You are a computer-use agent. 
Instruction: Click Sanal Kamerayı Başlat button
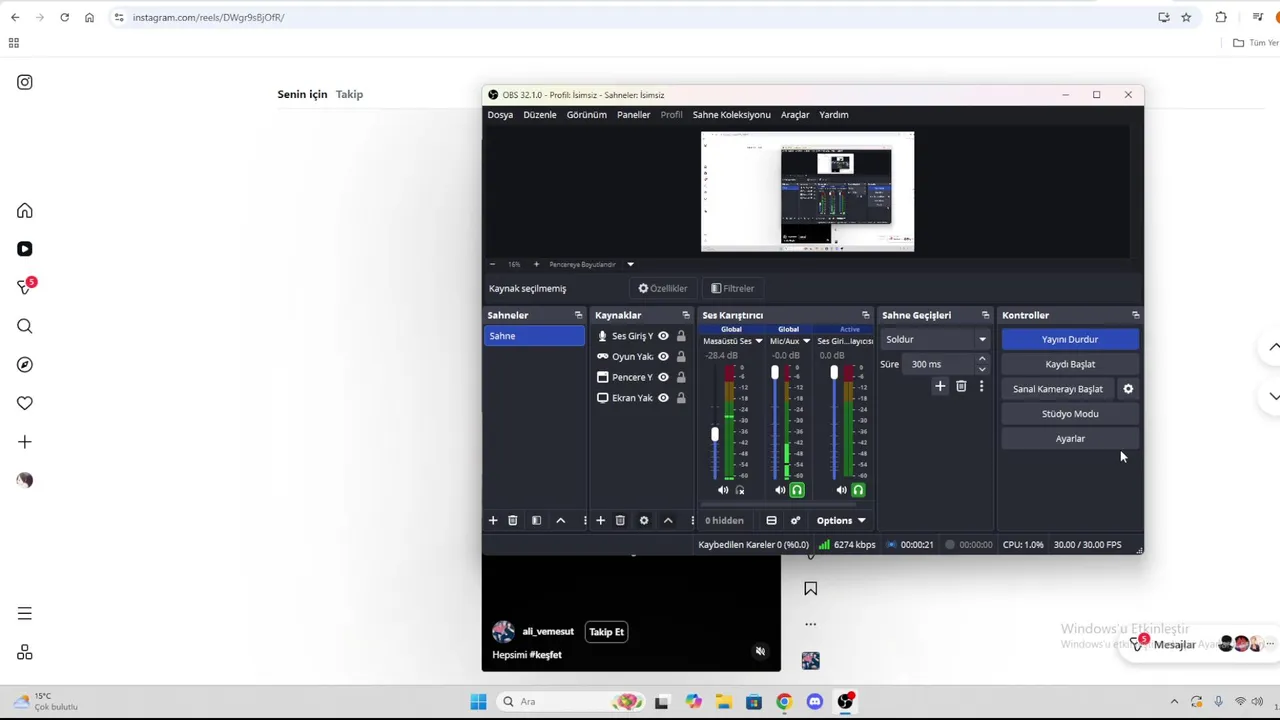tap(1058, 389)
